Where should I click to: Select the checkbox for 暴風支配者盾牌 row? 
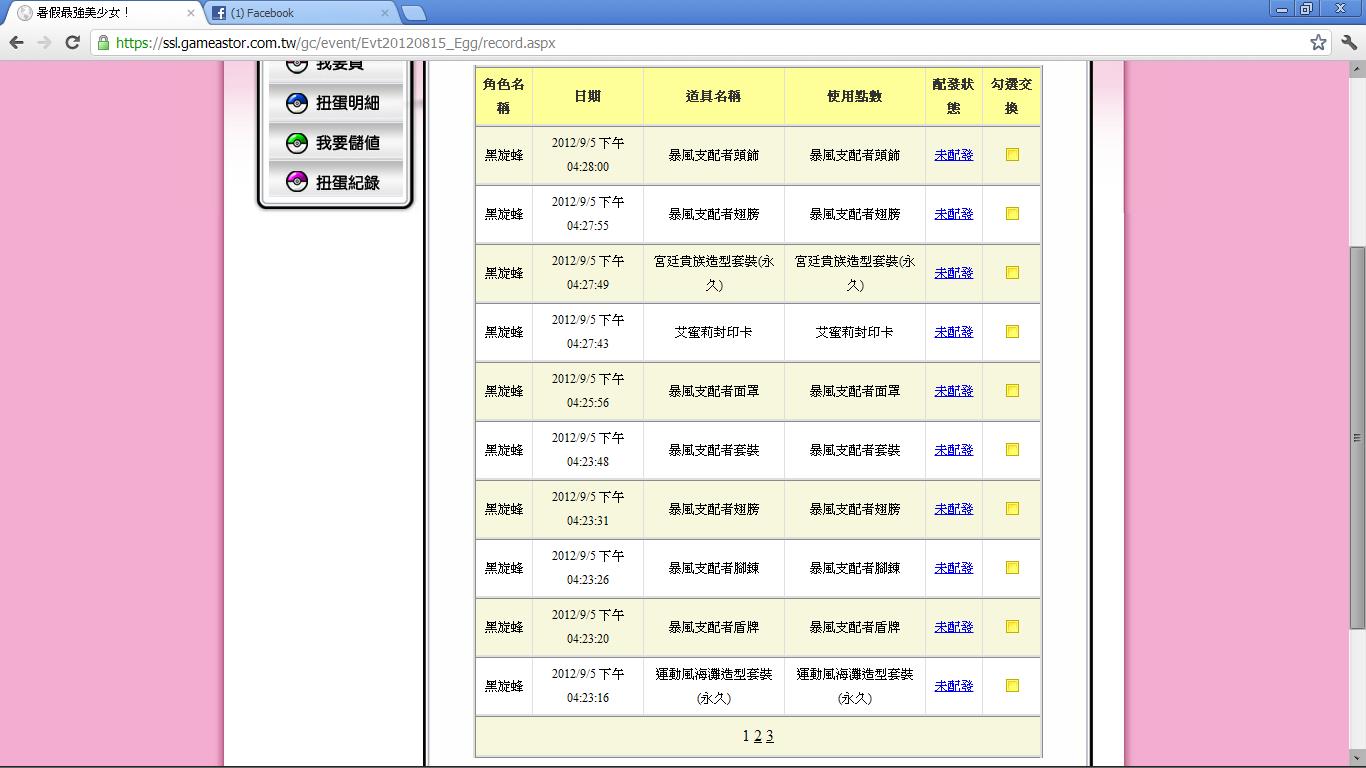click(1012, 627)
